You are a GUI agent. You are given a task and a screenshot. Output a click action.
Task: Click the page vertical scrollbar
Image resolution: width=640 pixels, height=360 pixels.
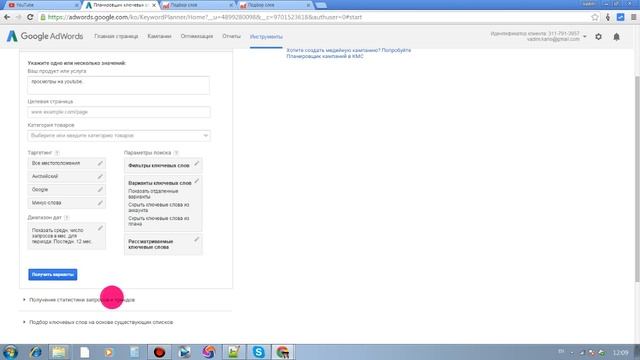pyautogui.click(x=637, y=179)
